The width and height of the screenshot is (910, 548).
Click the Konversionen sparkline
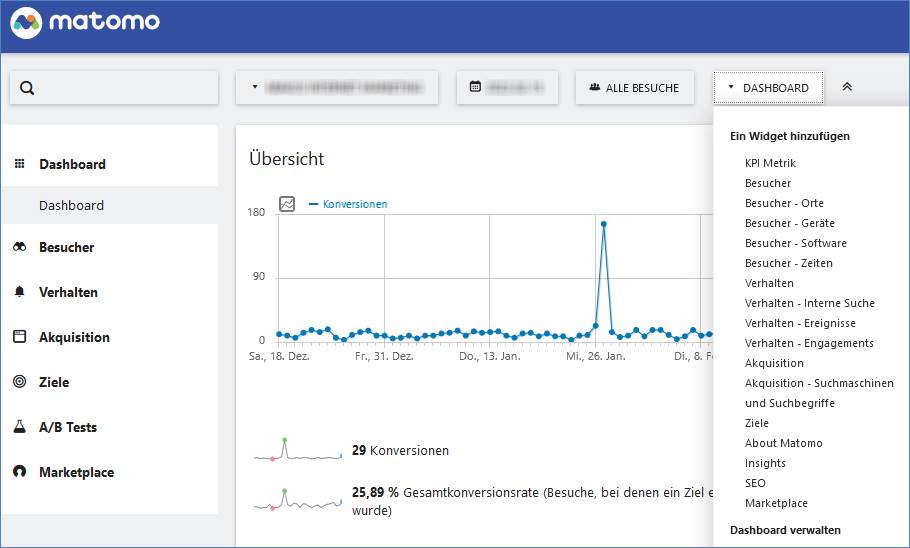[298, 450]
